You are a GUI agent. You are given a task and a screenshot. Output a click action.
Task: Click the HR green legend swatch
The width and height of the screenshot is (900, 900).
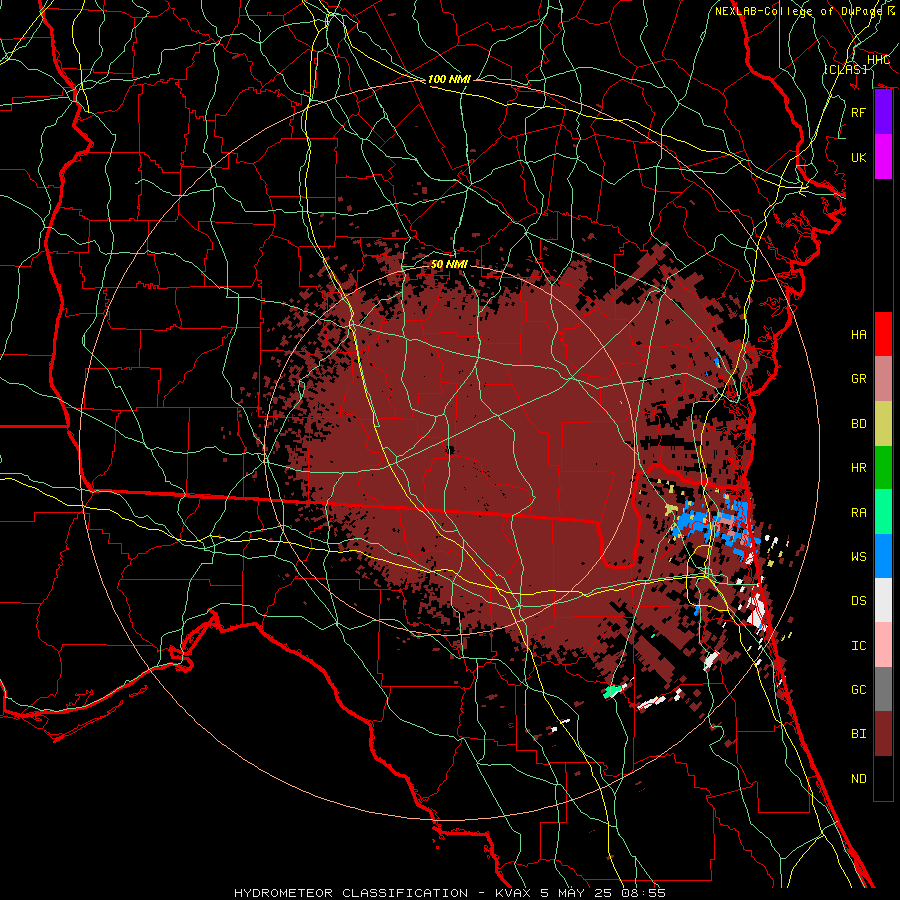883,468
